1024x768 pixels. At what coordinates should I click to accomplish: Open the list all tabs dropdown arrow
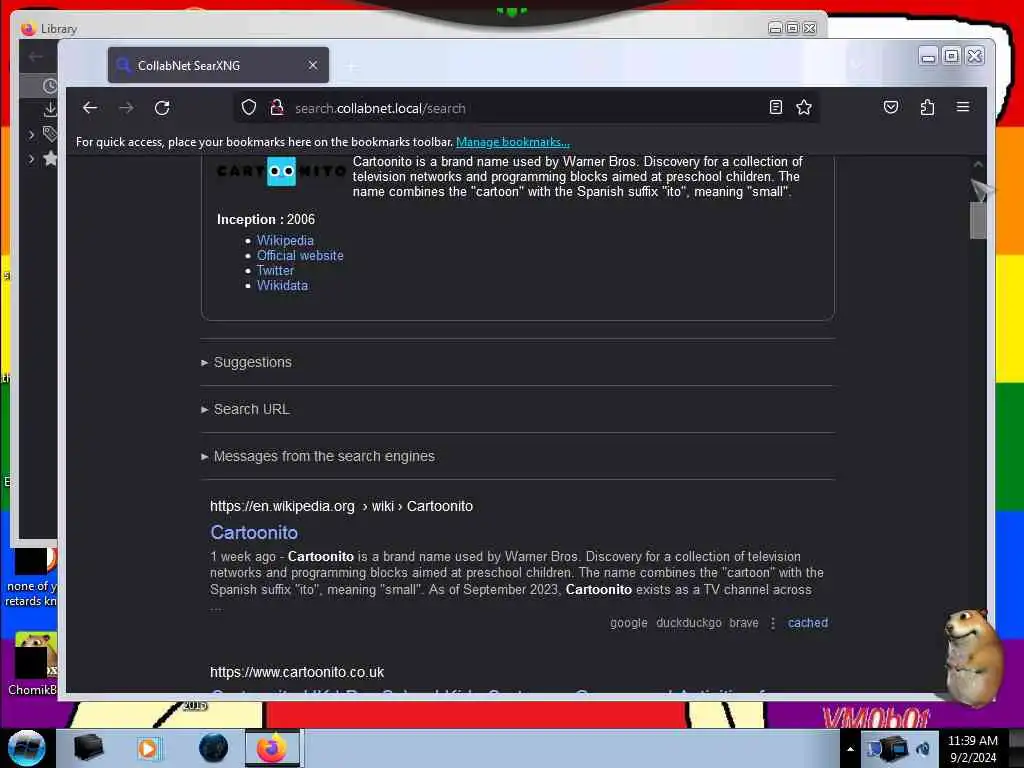pyautogui.click(x=857, y=65)
